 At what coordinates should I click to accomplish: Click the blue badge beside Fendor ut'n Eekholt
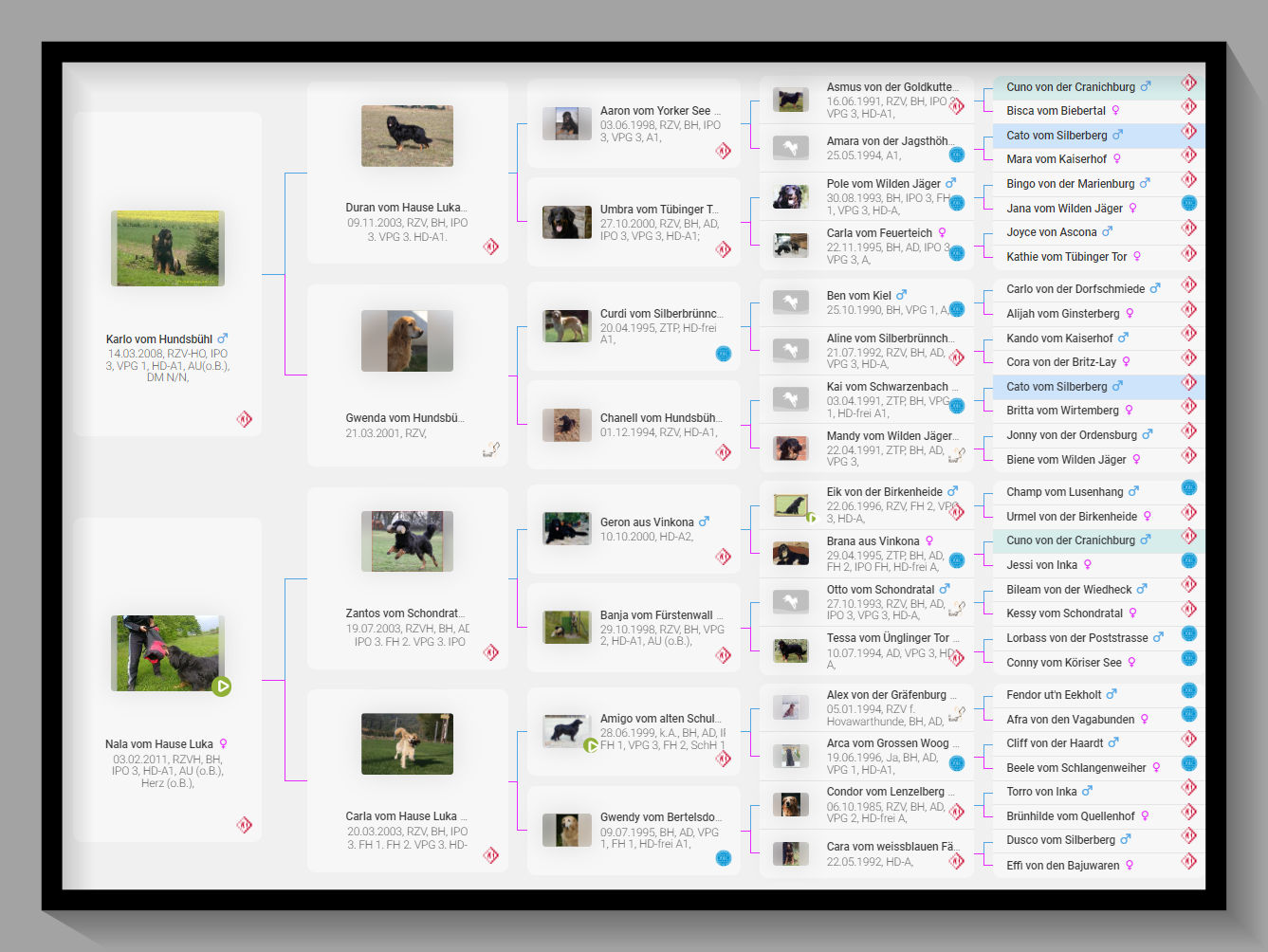[1188, 690]
